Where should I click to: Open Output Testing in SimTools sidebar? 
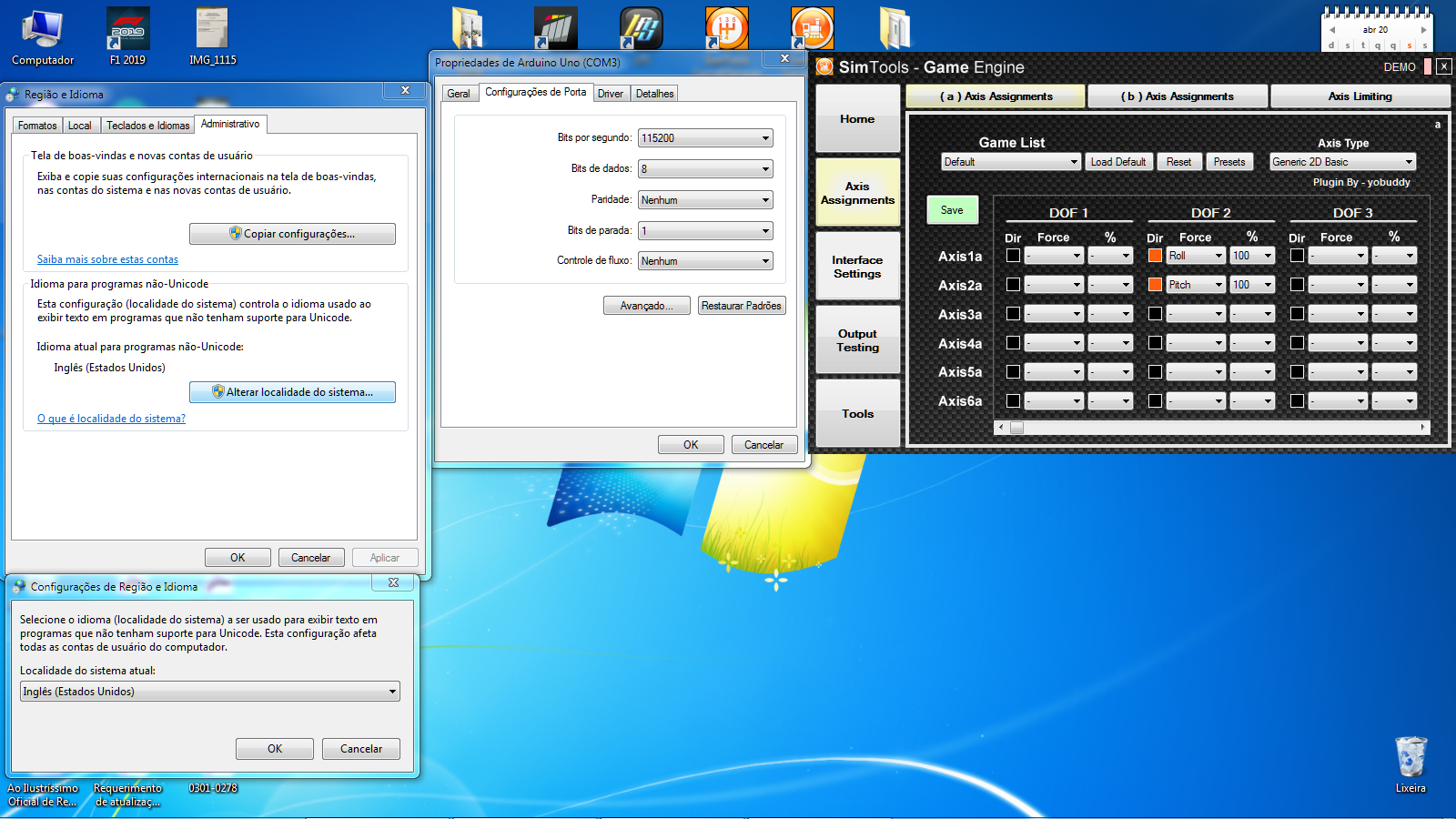[x=857, y=340]
